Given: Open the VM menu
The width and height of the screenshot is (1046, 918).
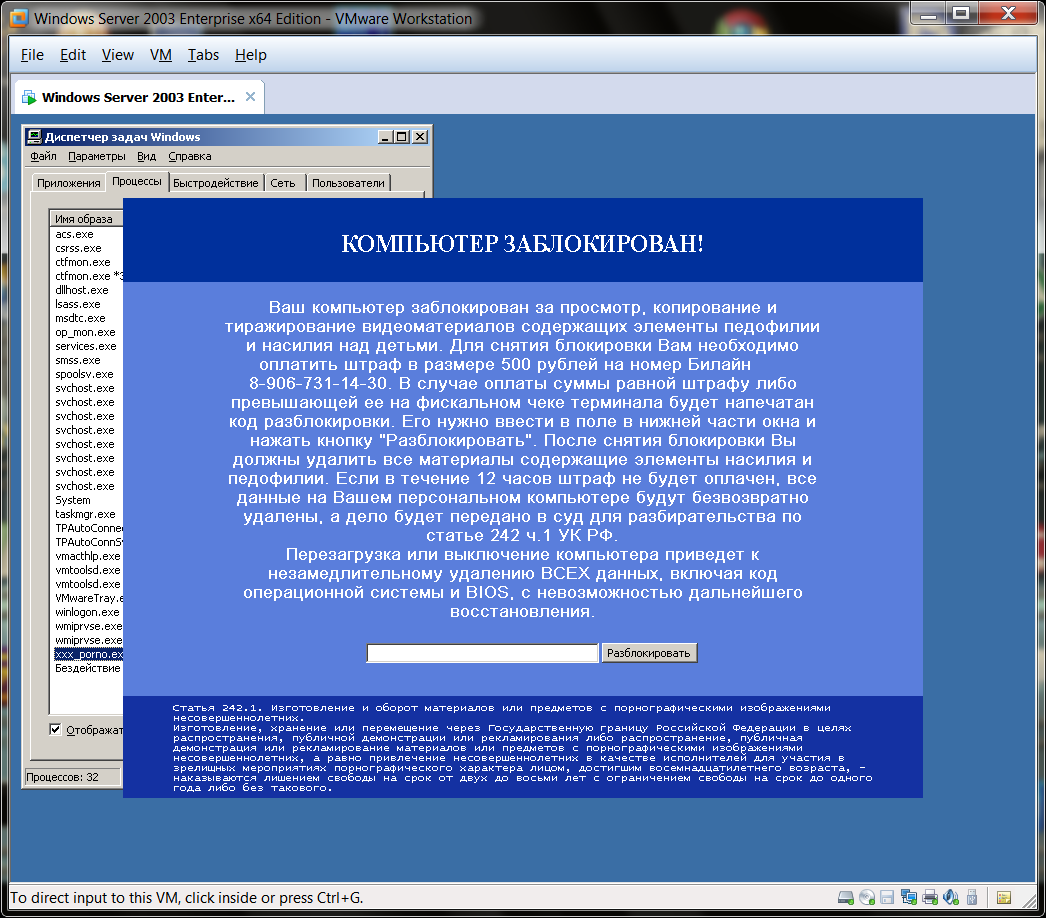Looking at the screenshot, I should [x=161, y=55].
